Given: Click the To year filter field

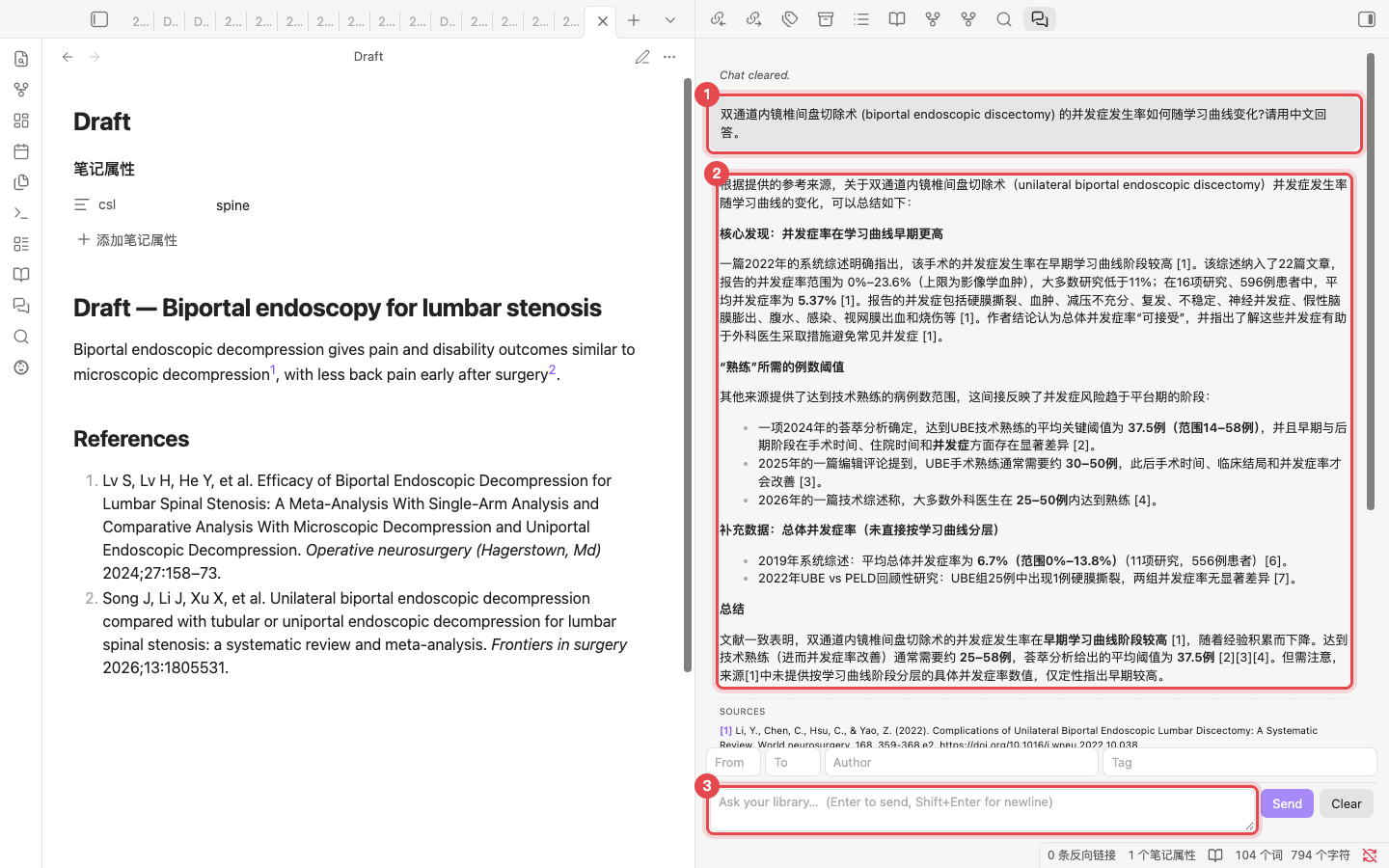Looking at the screenshot, I should point(793,762).
